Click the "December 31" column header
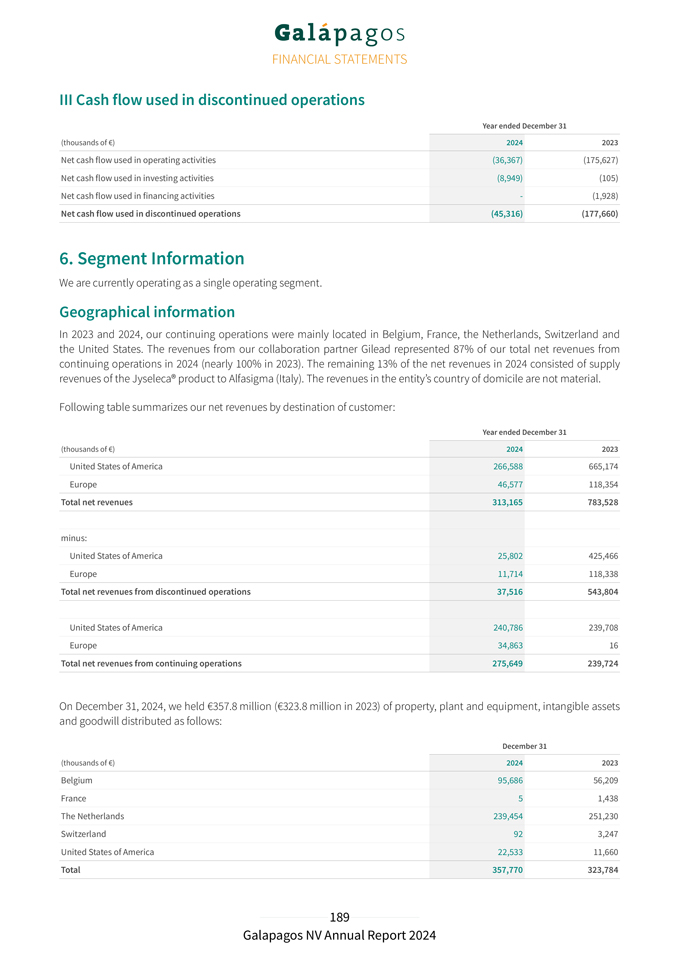The width and height of the screenshot is (679, 960). (x=524, y=746)
